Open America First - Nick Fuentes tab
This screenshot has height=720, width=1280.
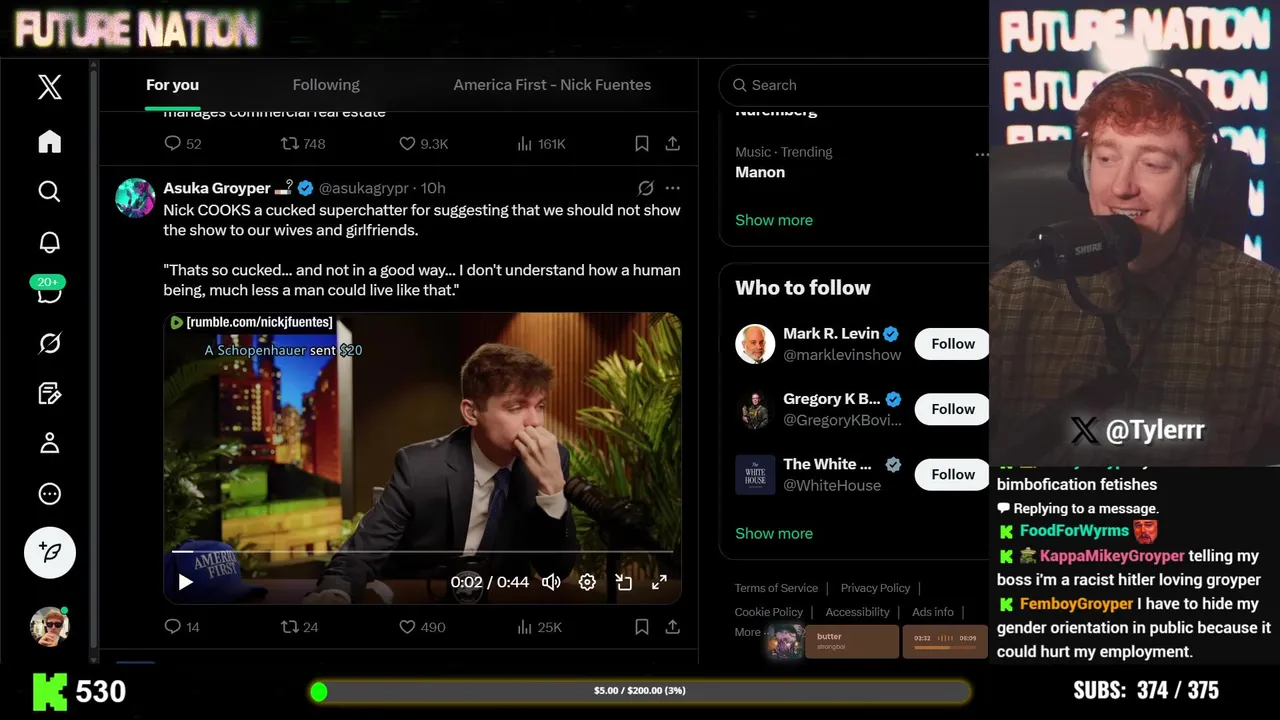click(x=552, y=85)
